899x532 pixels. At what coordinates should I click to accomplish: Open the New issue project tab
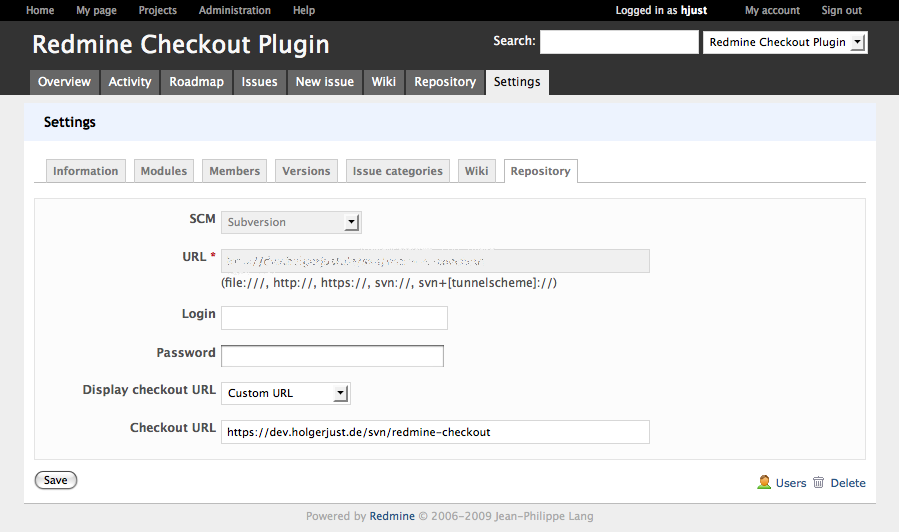point(325,82)
